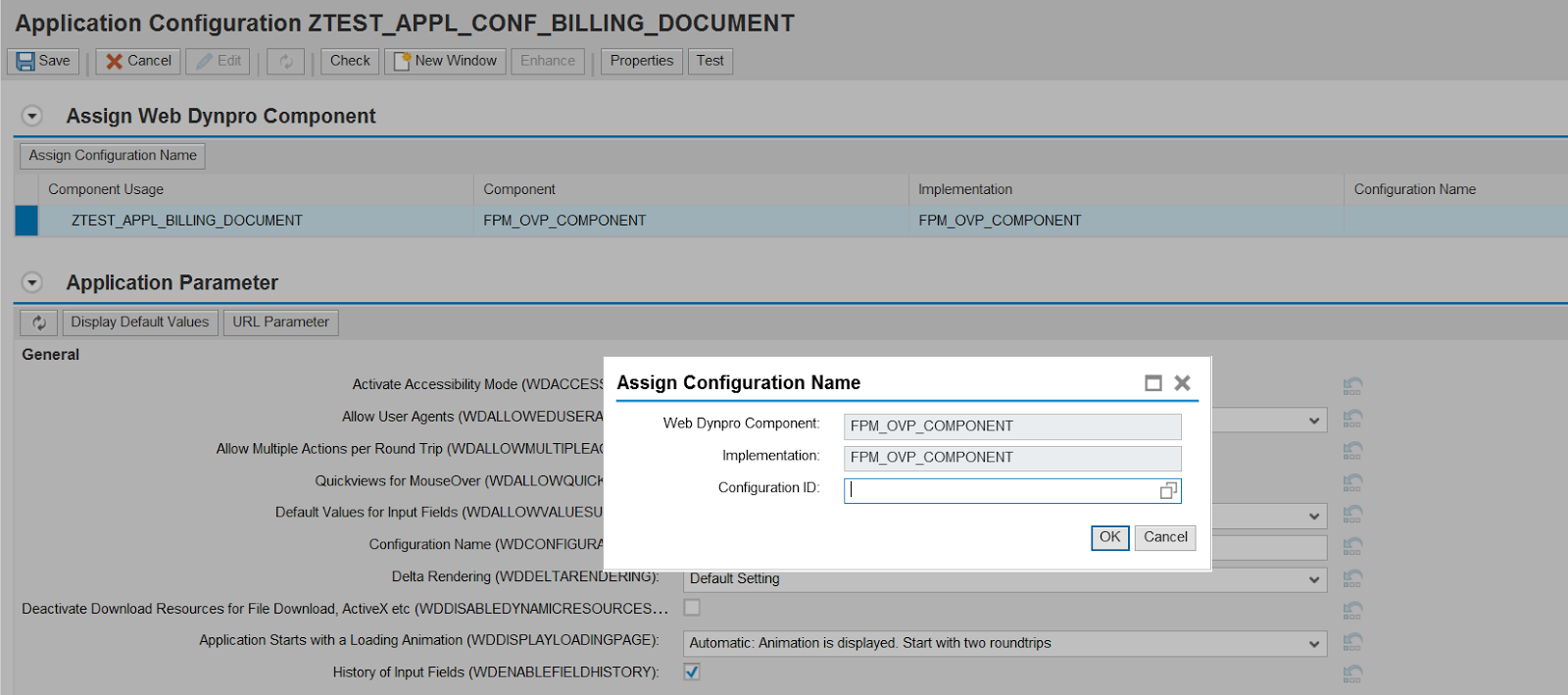Select the ZTEST_APPL_BILLING_DOCUMENT row selector
1568x695 pixels.
pyautogui.click(x=26, y=221)
